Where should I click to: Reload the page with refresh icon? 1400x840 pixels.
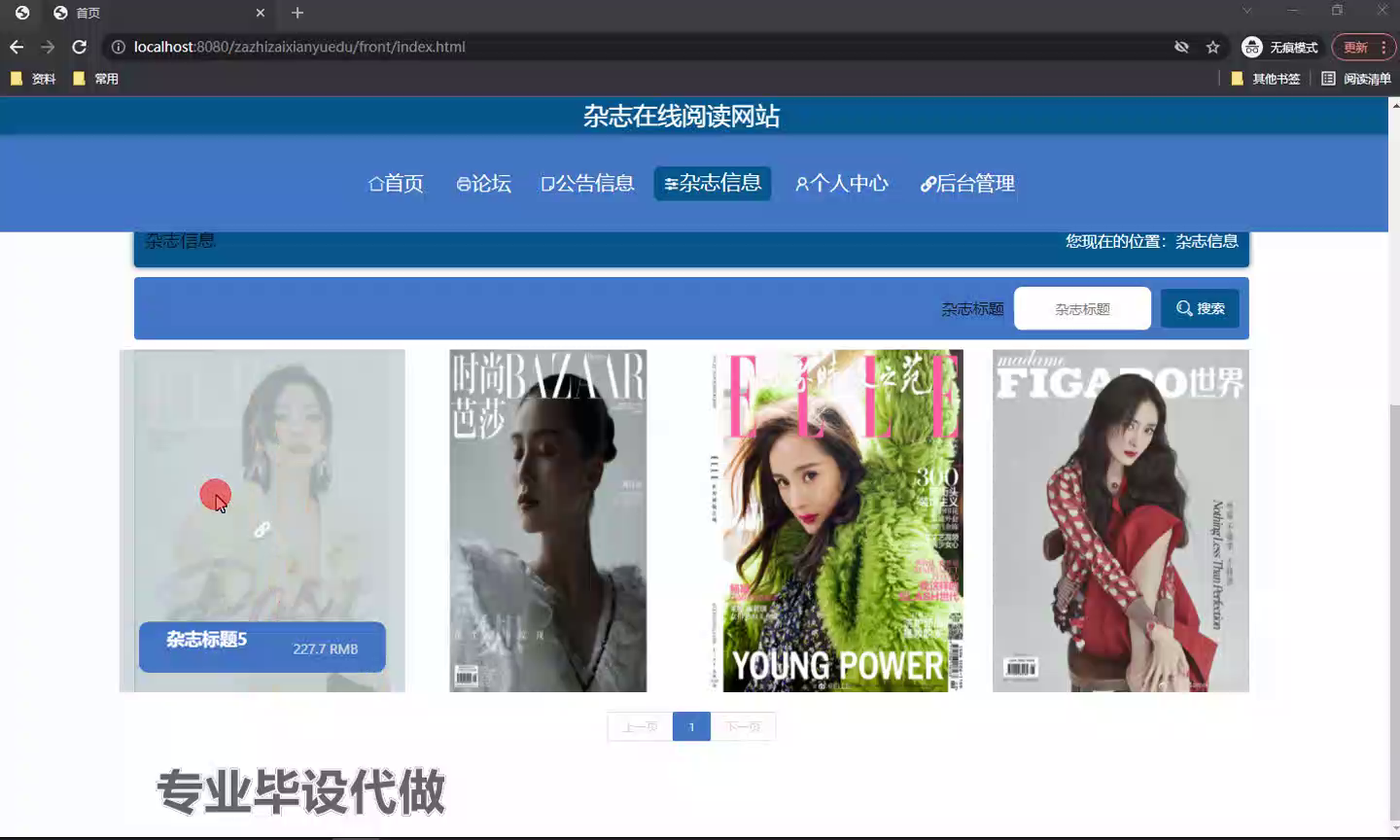80,47
